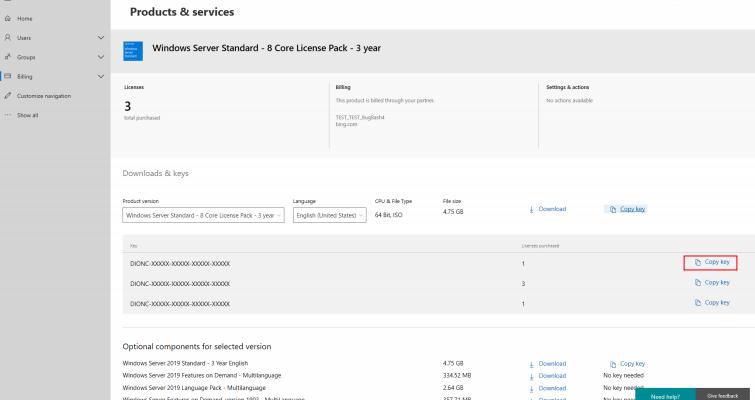Click the Licenses total of 3
The height and width of the screenshot is (400, 755).
pyautogui.click(x=128, y=106)
